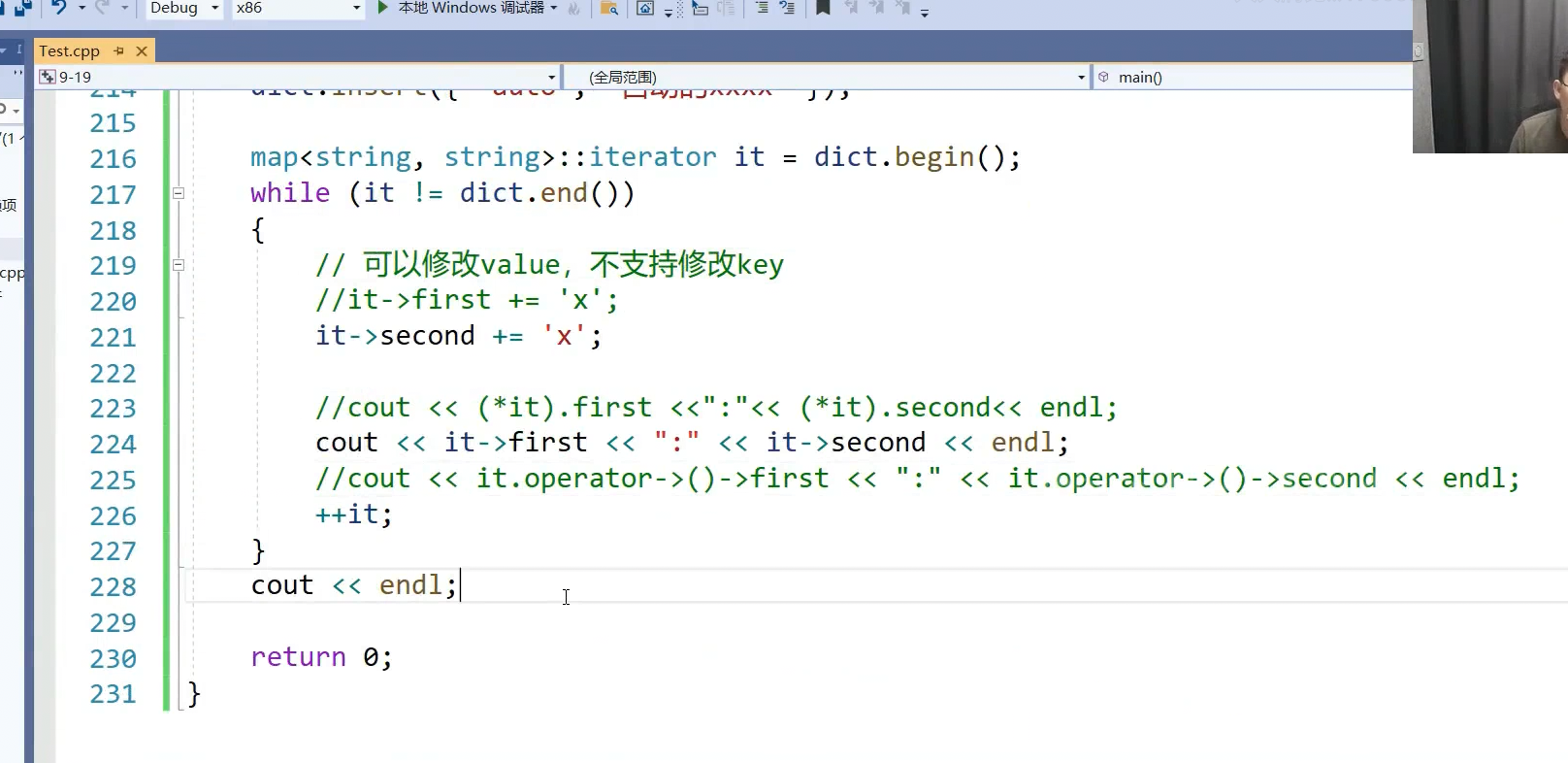The height and width of the screenshot is (763, 1568).
Task: Open the Debug configuration dropdown
Action: [184, 8]
